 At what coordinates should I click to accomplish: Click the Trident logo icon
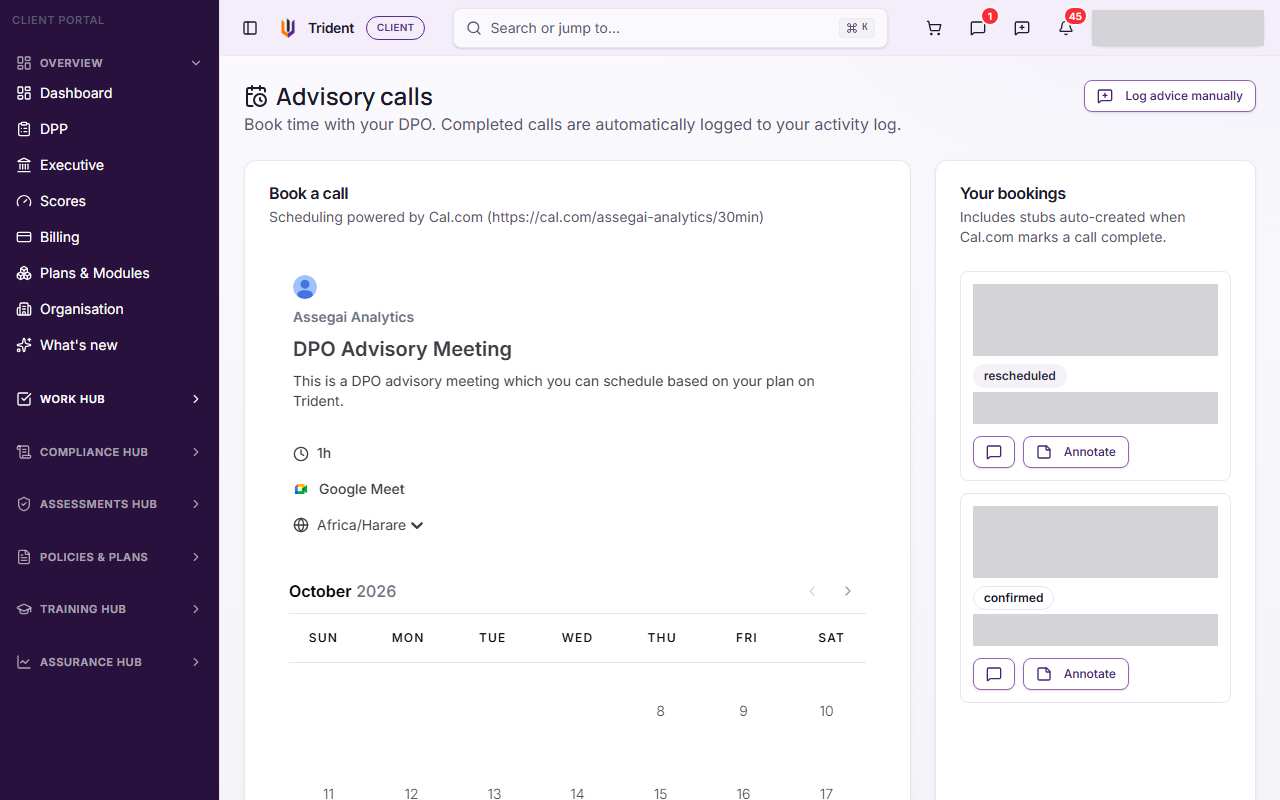pos(288,28)
